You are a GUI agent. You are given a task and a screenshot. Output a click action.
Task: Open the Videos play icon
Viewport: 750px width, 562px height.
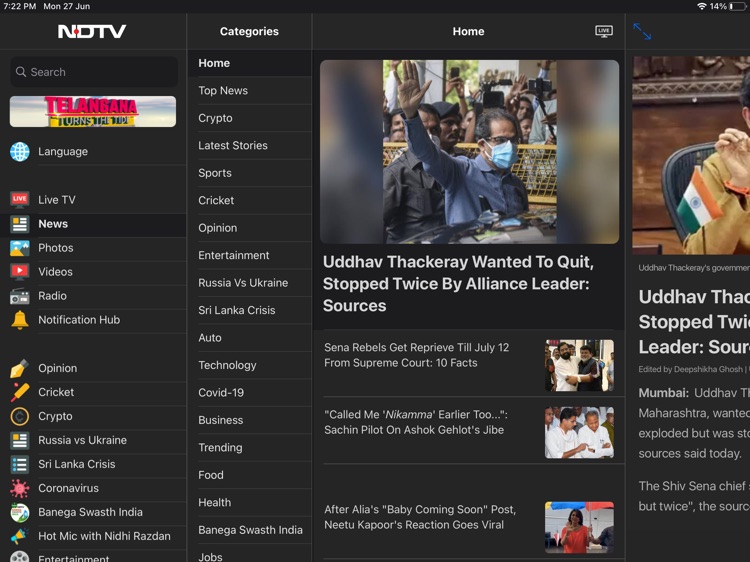click(20, 272)
